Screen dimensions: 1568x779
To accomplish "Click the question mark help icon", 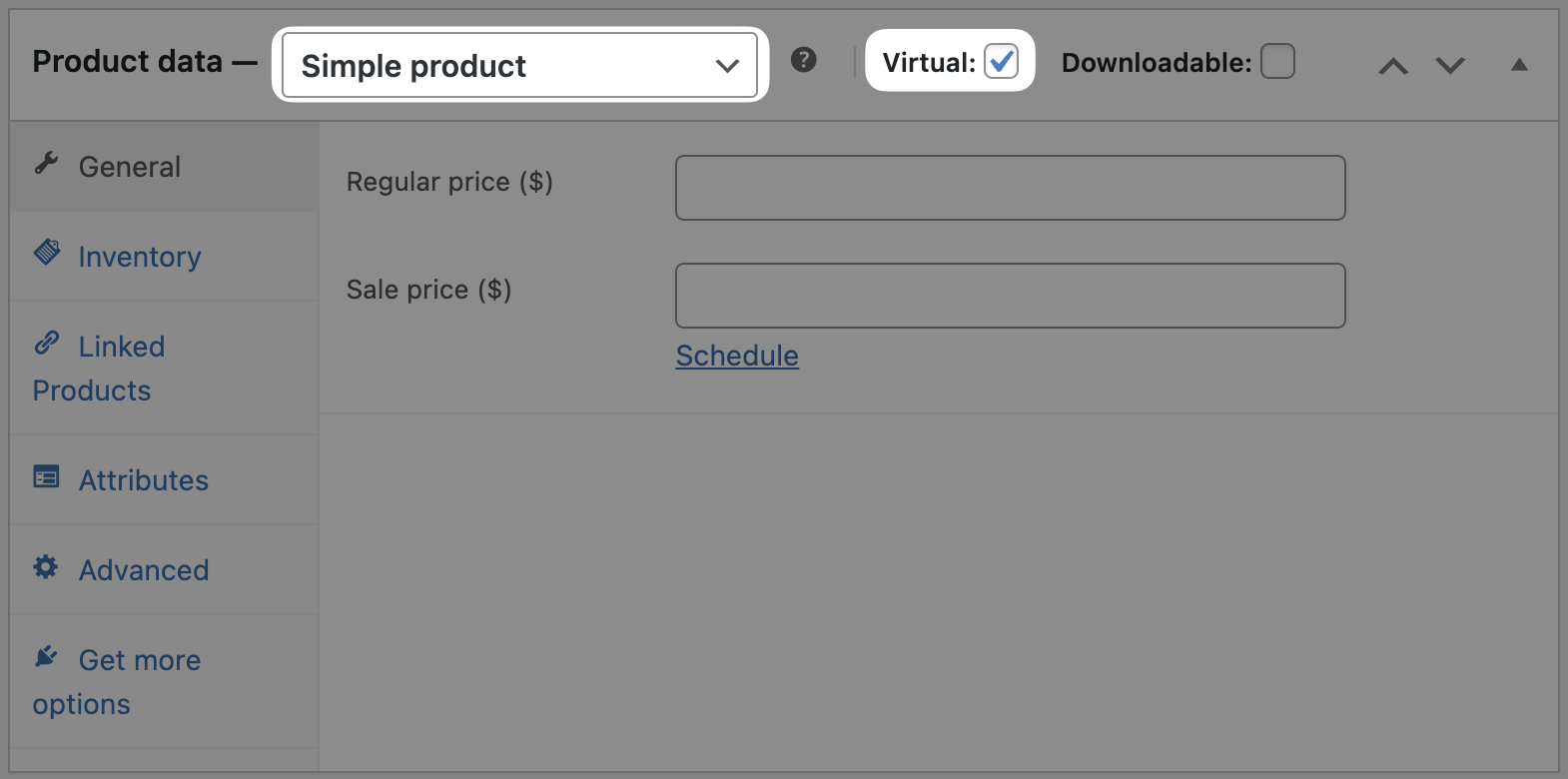I will pos(803,60).
